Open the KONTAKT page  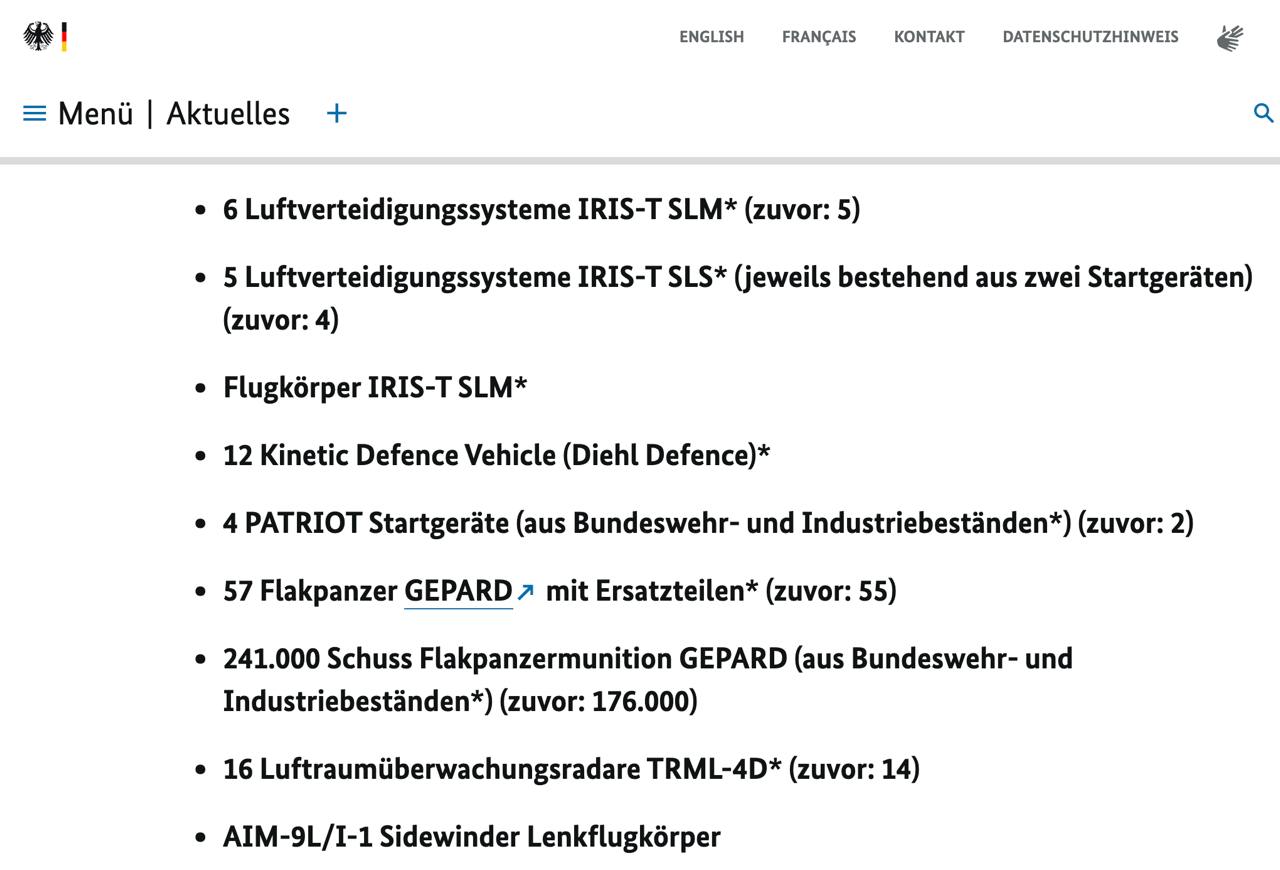(929, 37)
